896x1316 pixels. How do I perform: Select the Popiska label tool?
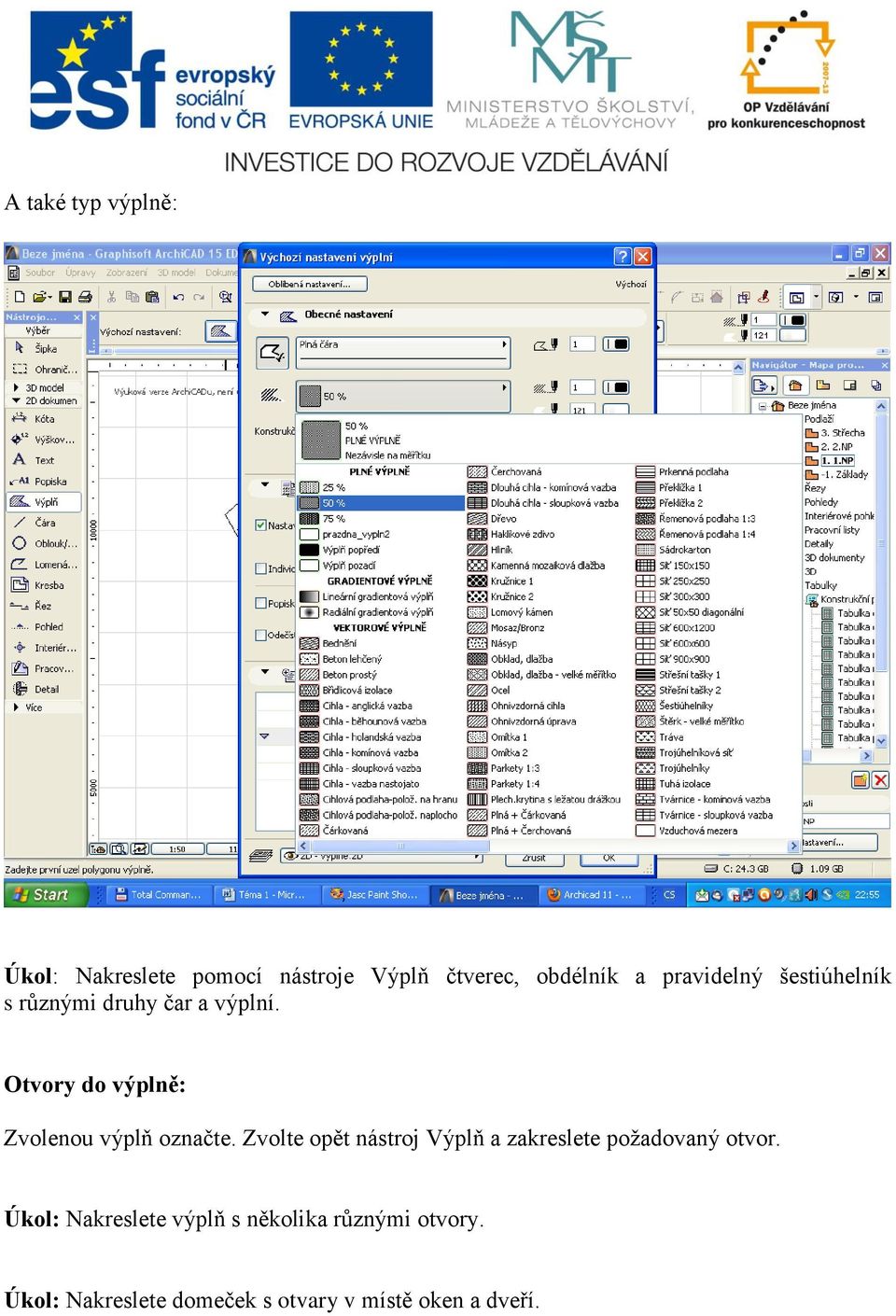[x=44, y=482]
